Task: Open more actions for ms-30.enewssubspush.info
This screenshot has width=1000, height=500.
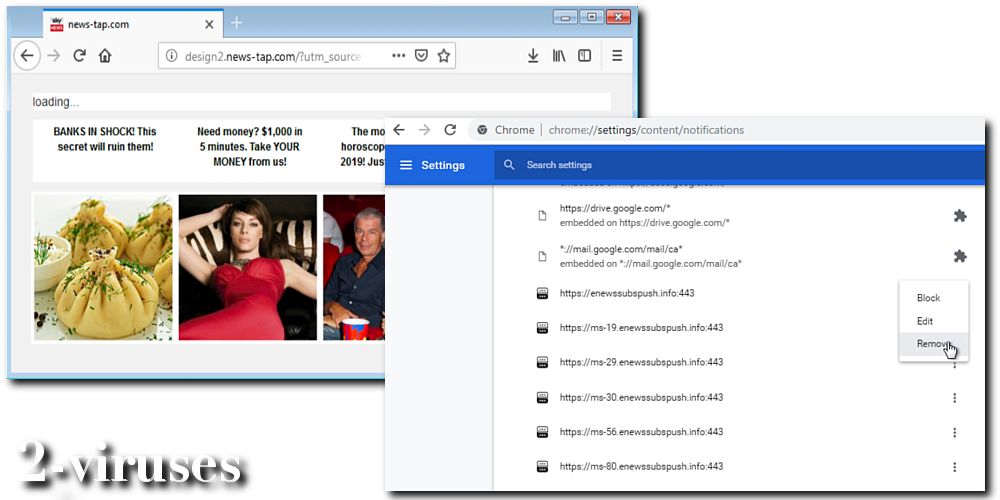Action: [x=955, y=398]
